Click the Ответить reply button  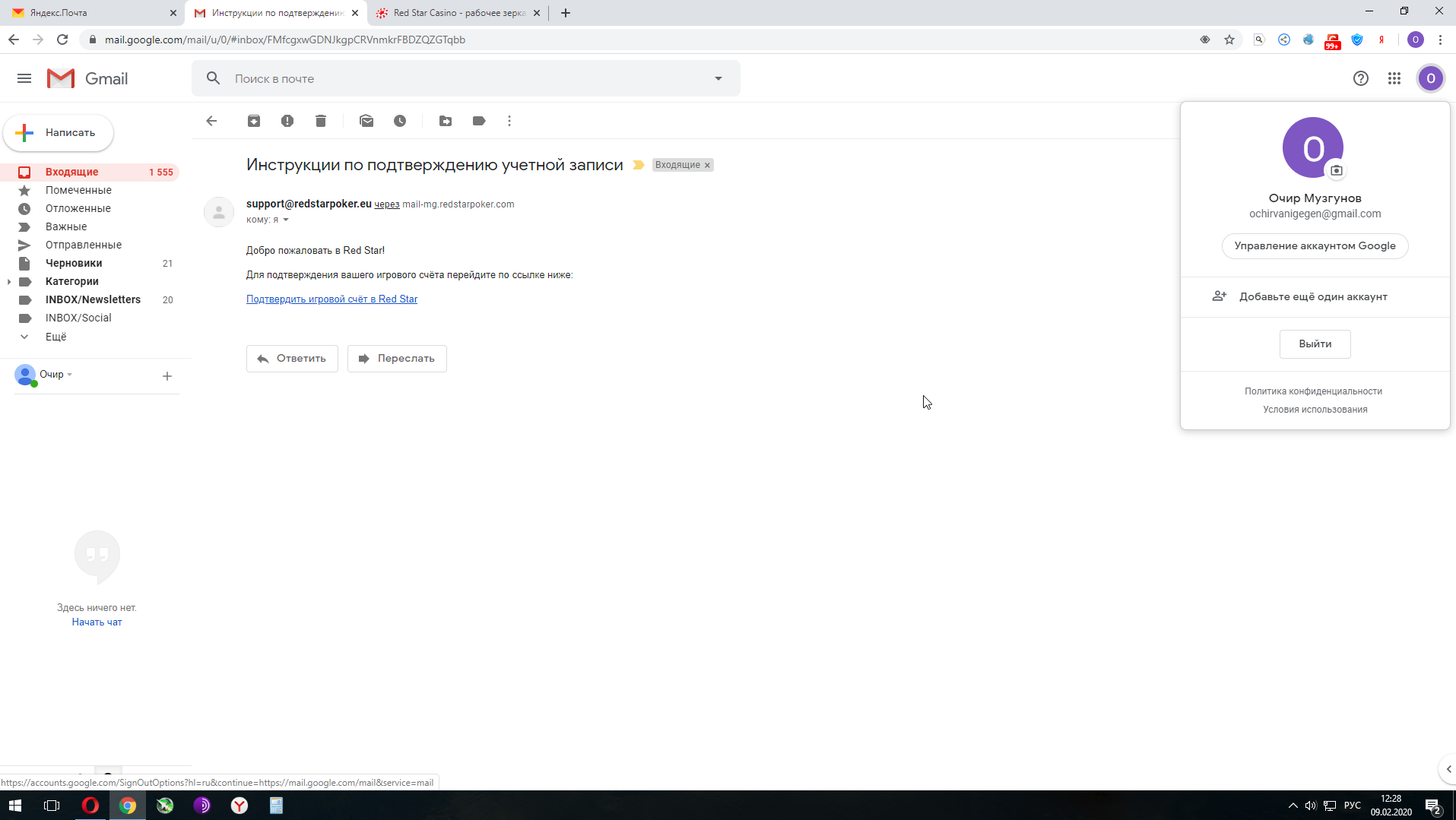point(292,359)
